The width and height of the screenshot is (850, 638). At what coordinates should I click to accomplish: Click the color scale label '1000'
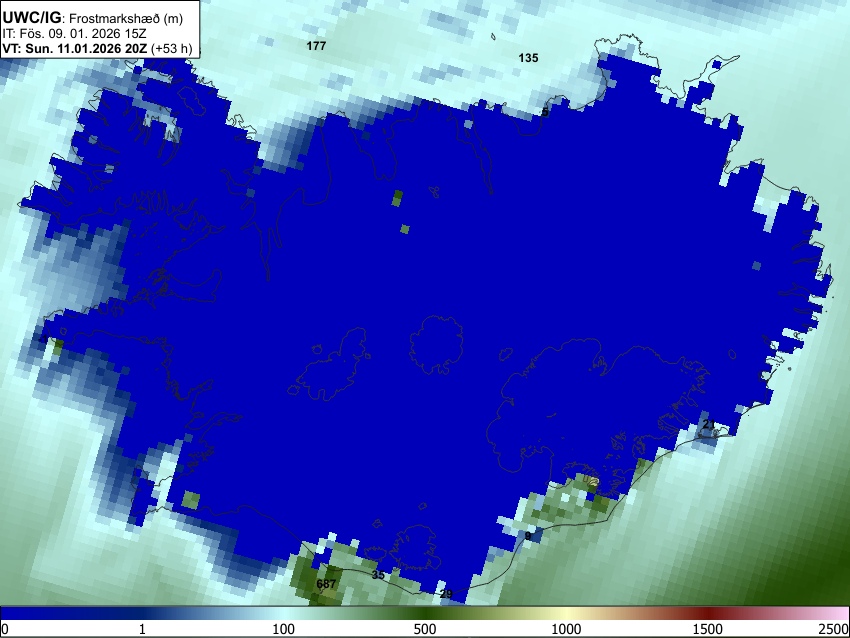click(566, 629)
